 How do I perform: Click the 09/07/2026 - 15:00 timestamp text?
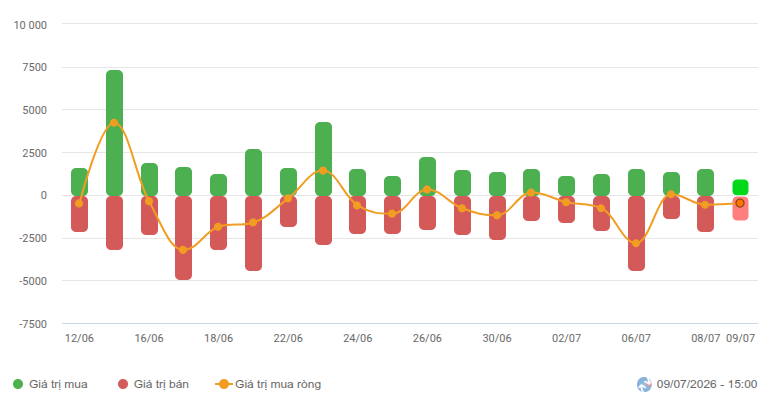pyautogui.click(x=707, y=384)
